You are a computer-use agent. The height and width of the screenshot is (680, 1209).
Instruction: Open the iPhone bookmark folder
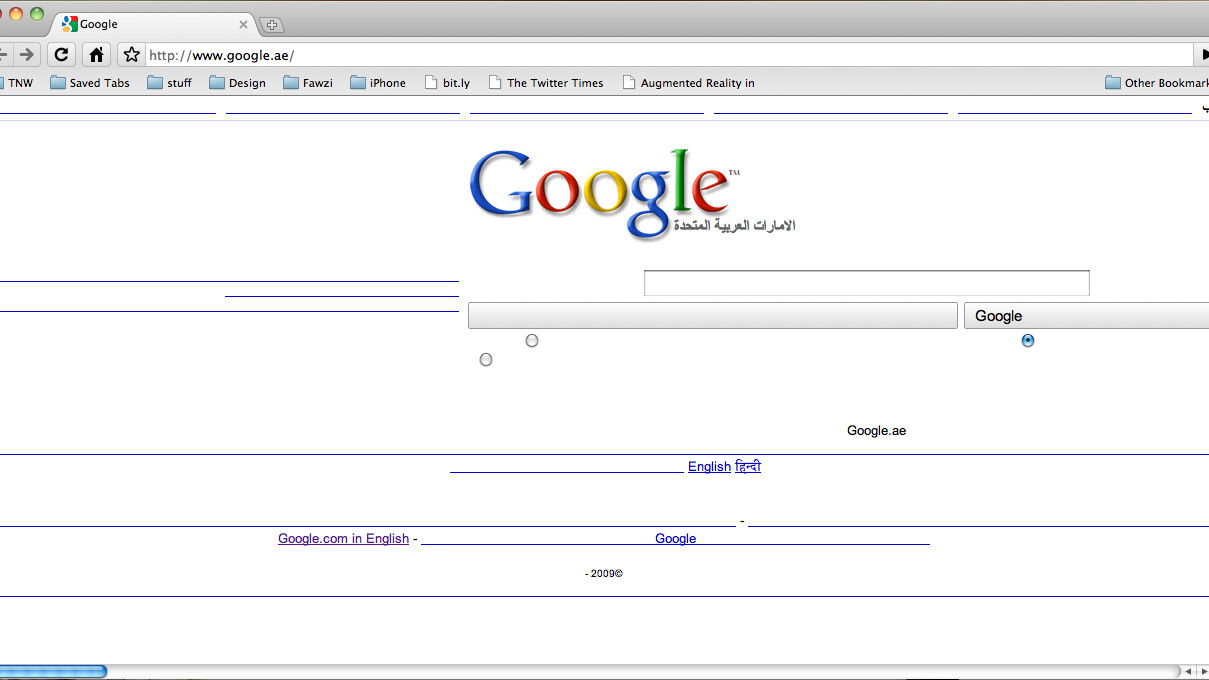[x=378, y=83]
